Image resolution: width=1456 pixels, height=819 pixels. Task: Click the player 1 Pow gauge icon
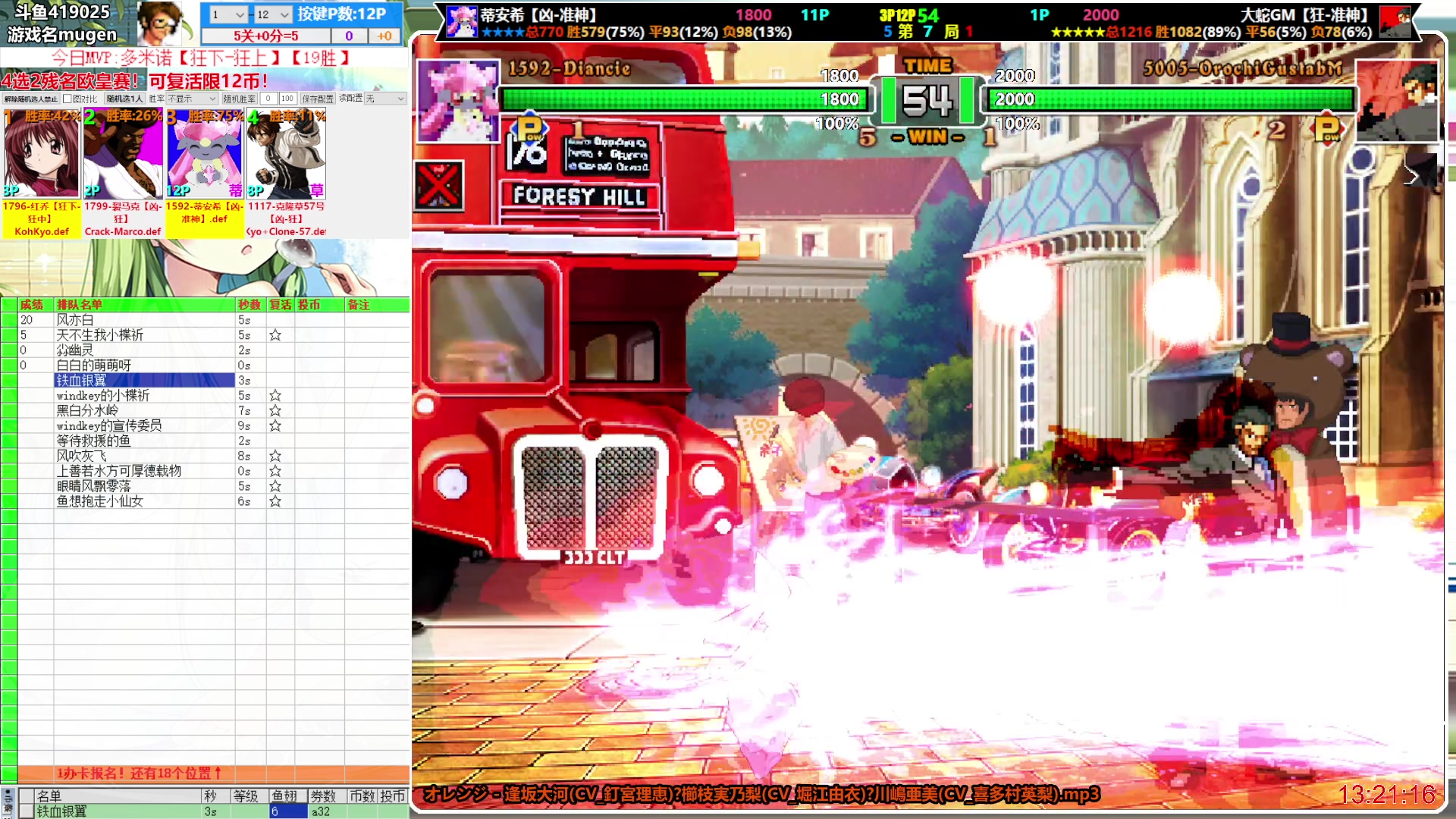(x=529, y=127)
